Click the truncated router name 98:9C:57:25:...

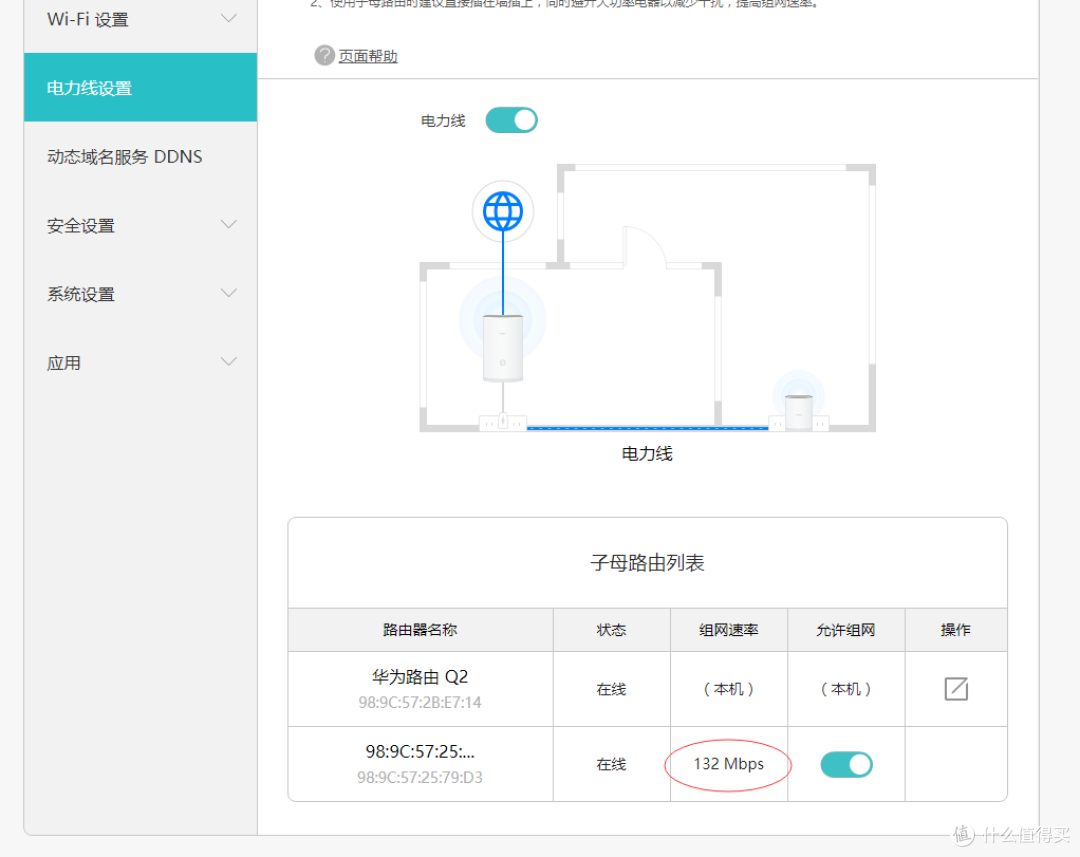click(420, 752)
